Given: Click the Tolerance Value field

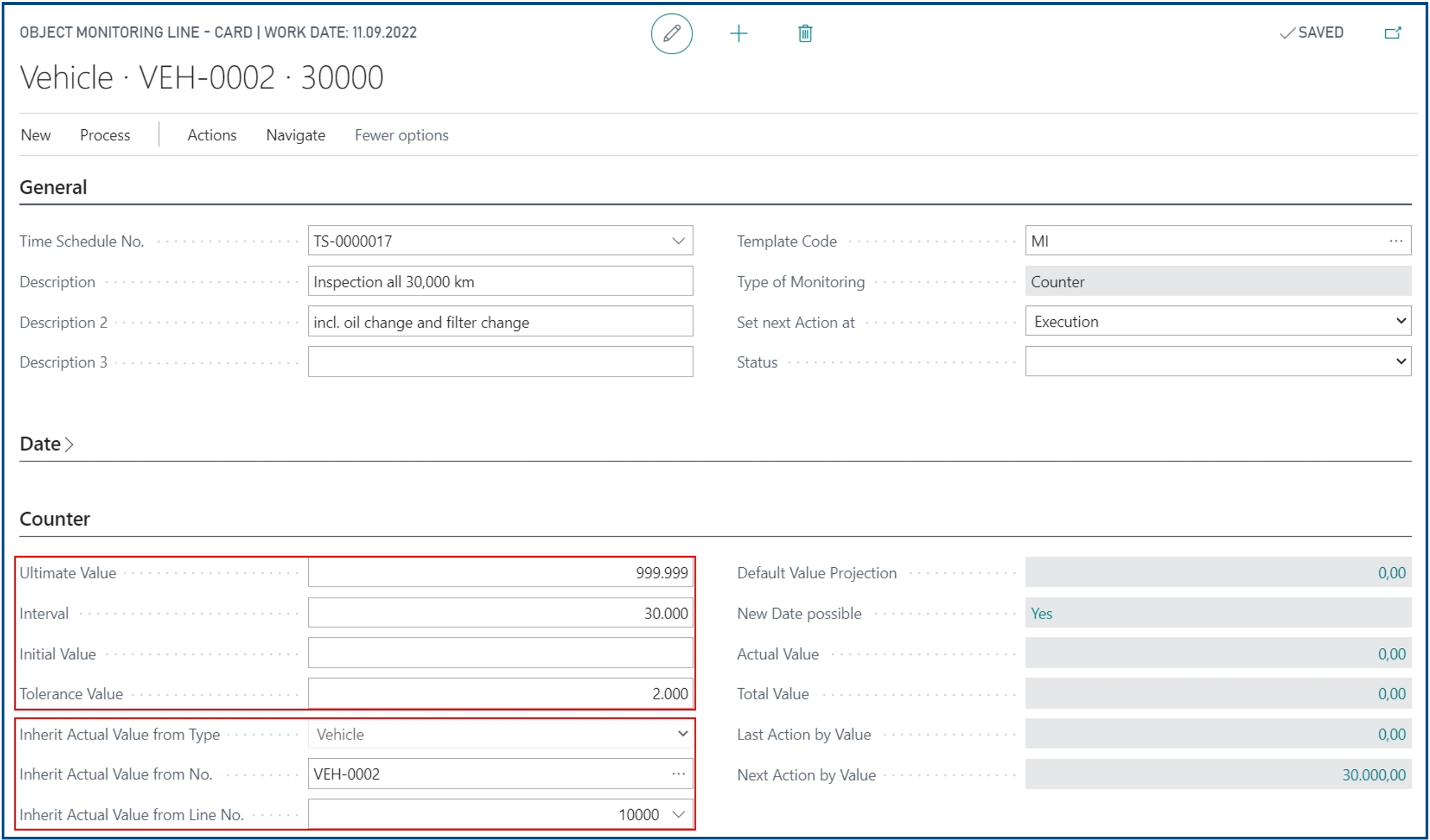Looking at the screenshot, I should tap(501, 694).
